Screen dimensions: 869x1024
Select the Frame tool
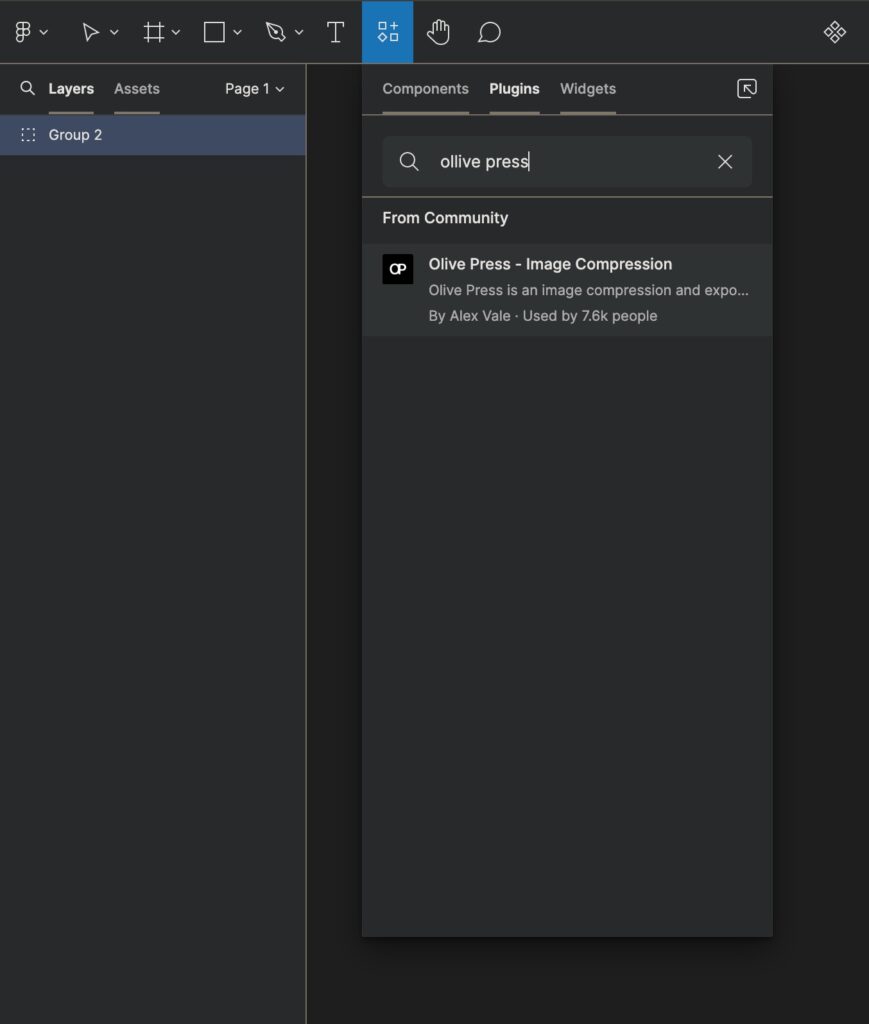[152, 31]
